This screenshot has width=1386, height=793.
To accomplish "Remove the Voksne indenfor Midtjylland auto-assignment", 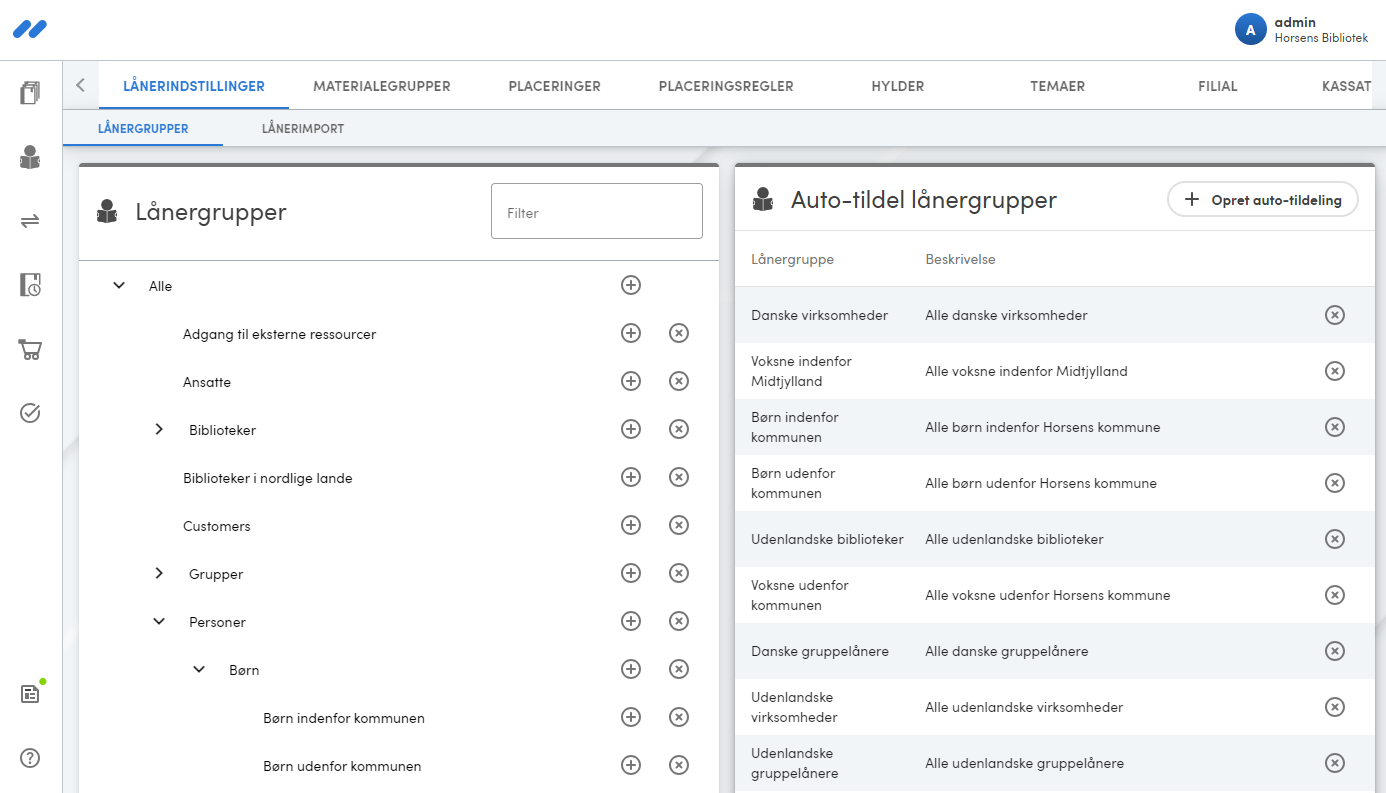I will [x=1335, y=371].
